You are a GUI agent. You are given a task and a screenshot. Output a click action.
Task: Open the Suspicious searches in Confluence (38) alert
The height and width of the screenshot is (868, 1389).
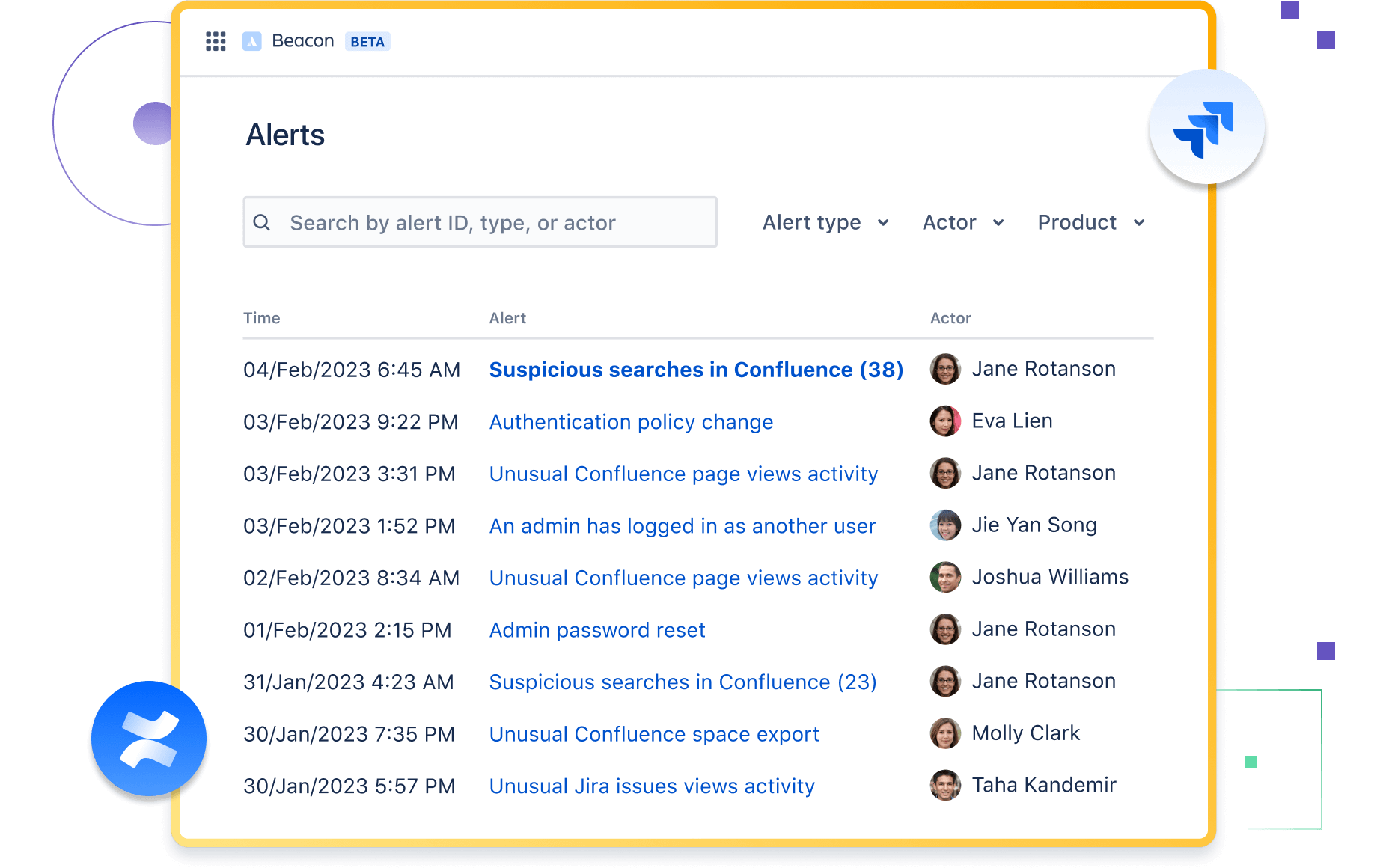pyautogui.click(x=696, y=369)
